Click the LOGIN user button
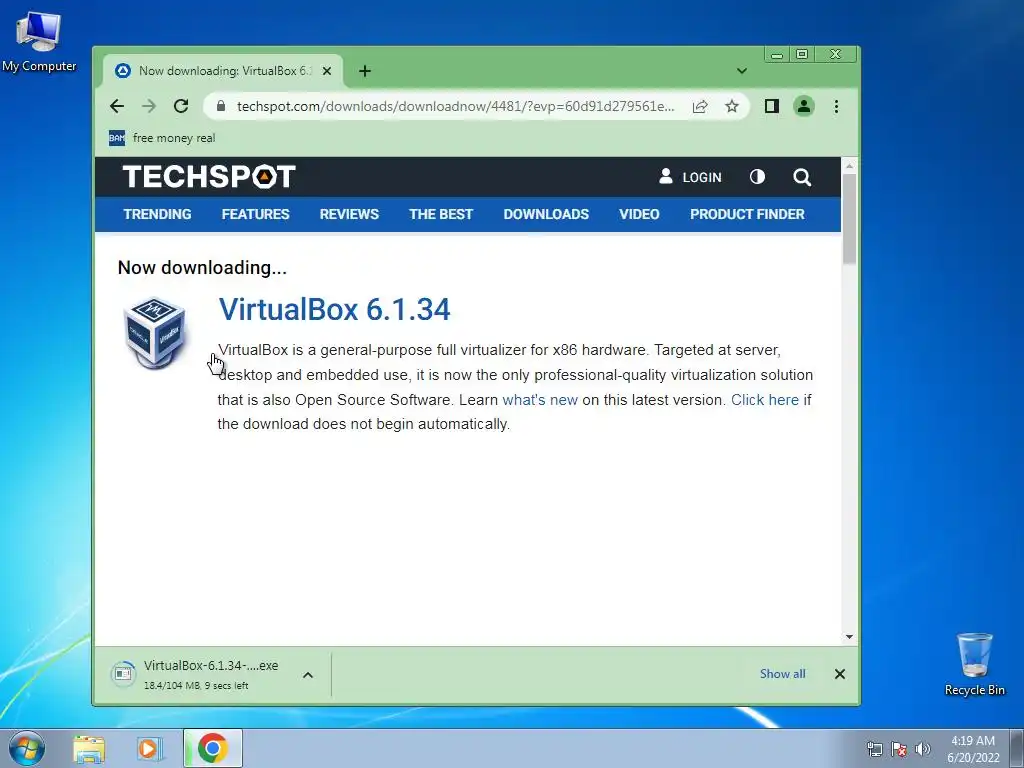Viewport: 1024px width, 768px height. click(x=690, y=177)
